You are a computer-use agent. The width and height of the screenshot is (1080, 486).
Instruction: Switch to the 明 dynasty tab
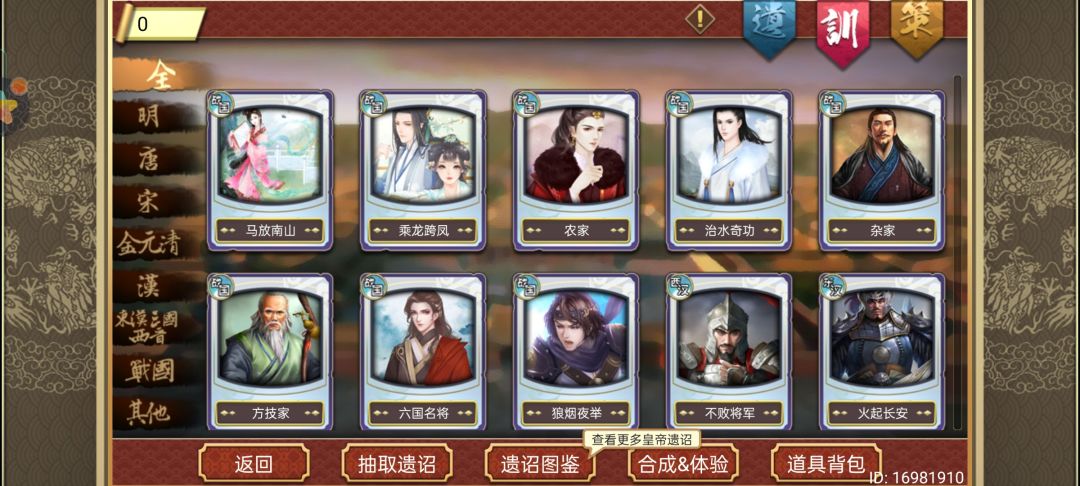coord(148,117)
